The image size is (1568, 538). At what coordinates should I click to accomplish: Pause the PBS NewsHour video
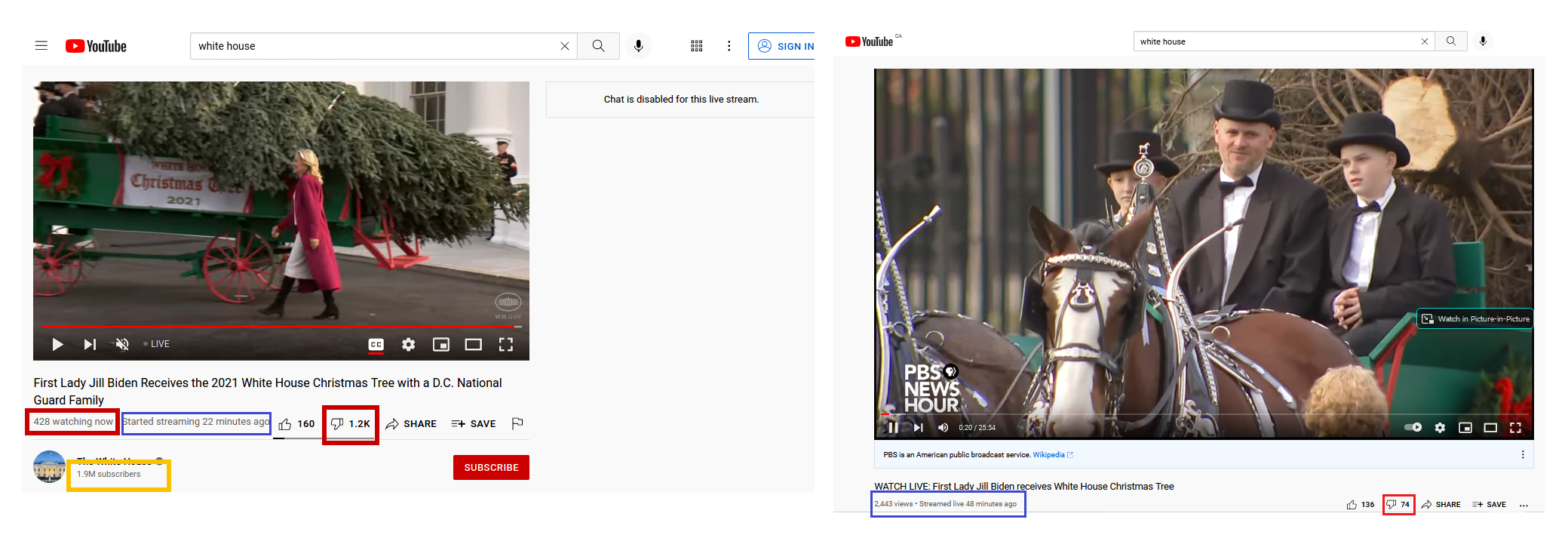pos(893,428)
